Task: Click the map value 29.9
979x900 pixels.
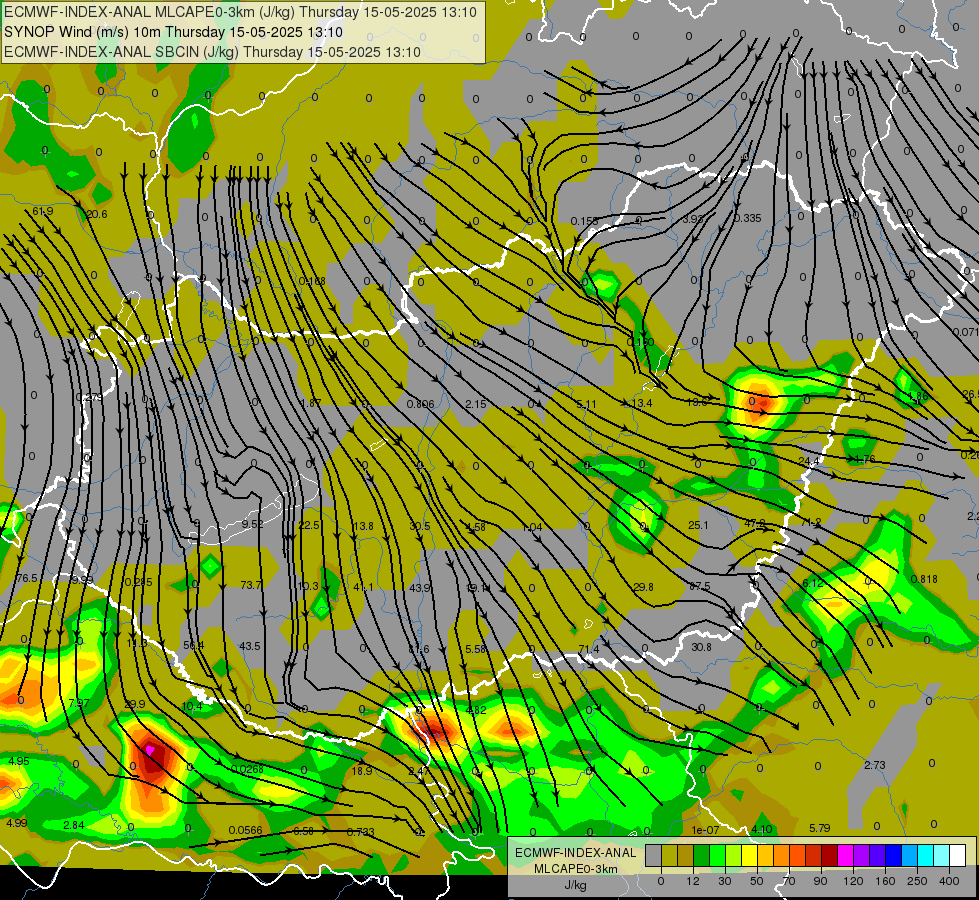Action: tap(135, 704)
